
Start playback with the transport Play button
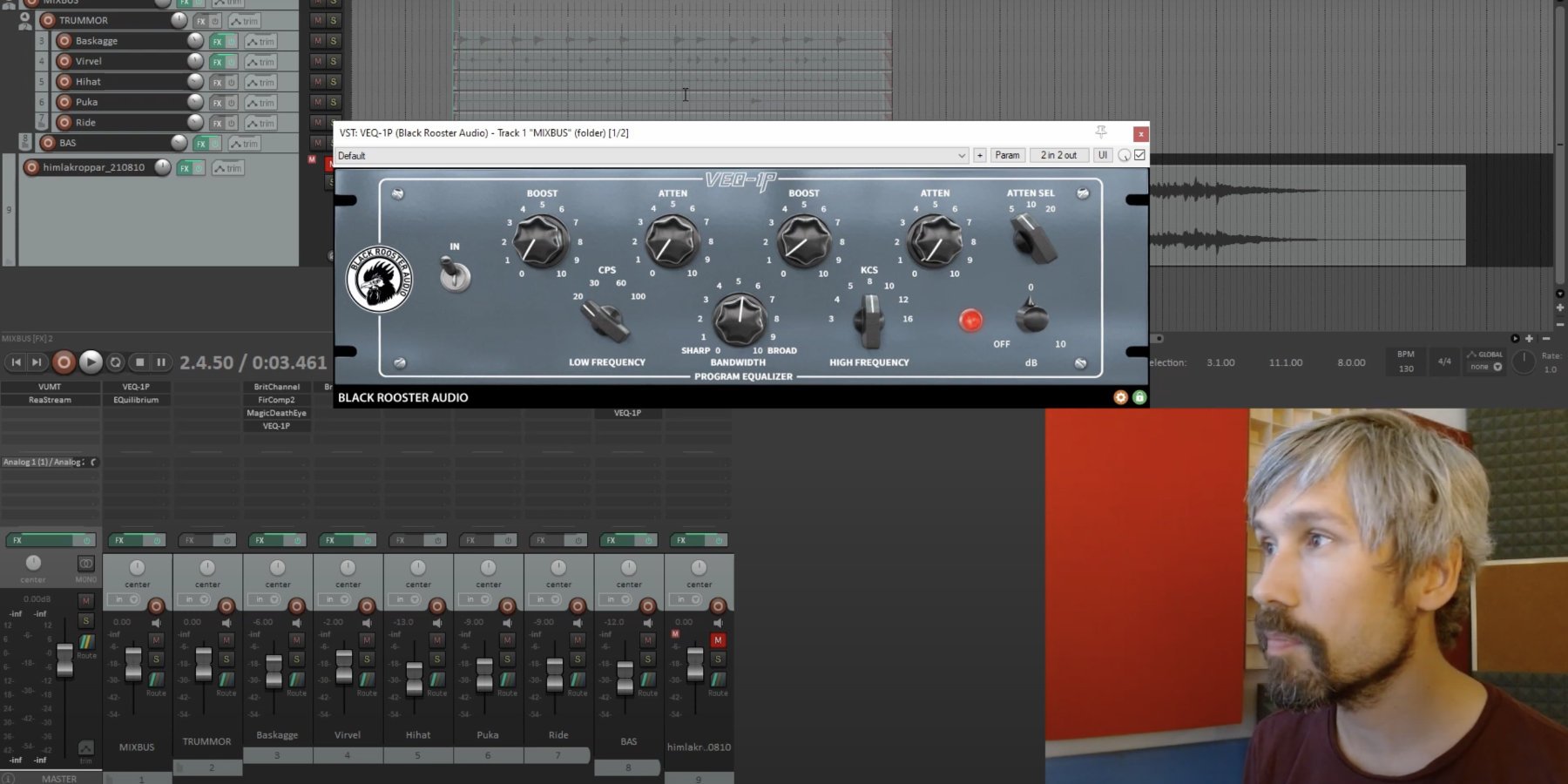tap(91, 362)
